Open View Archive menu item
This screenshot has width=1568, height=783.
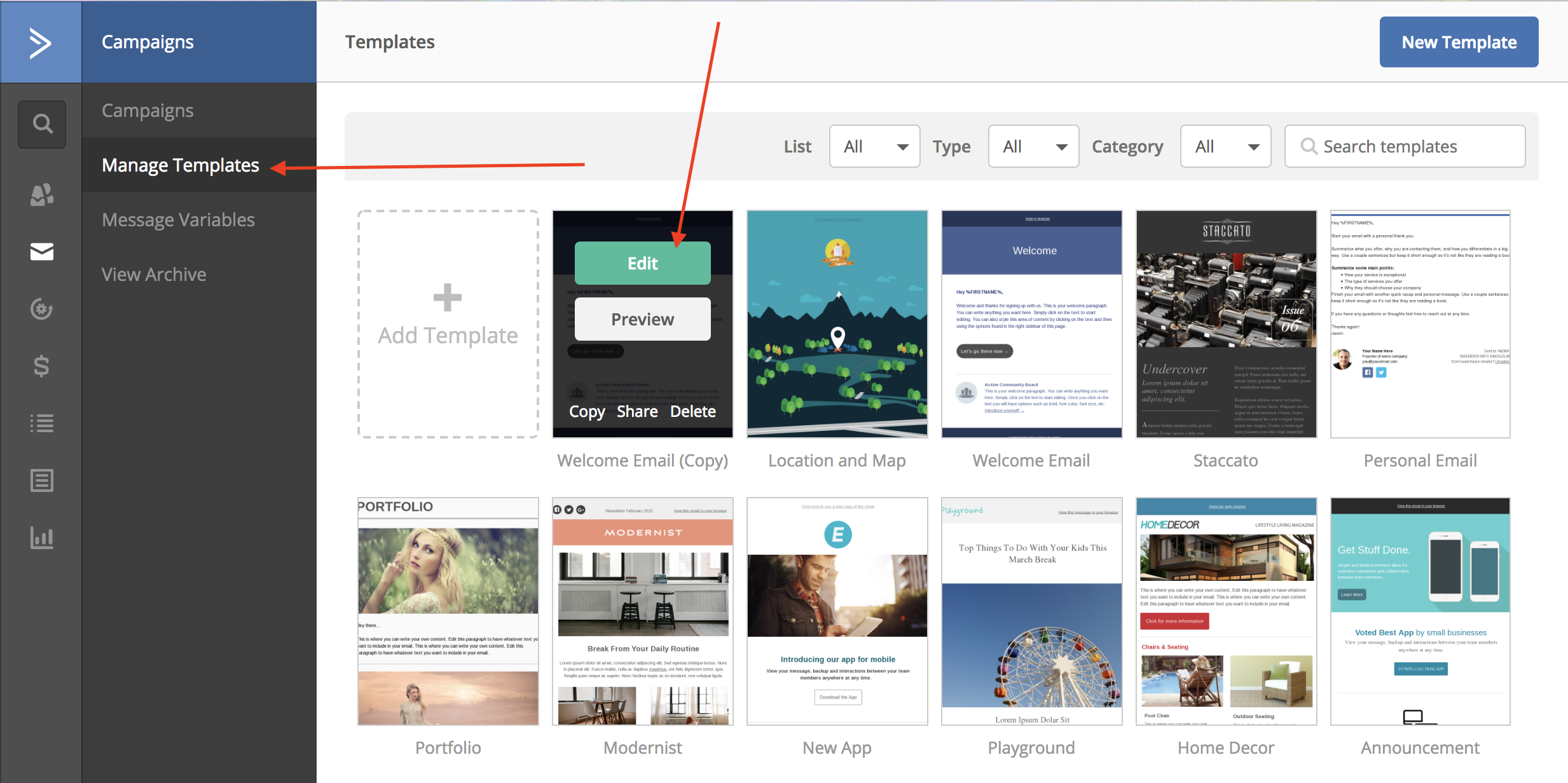[154, 275]
